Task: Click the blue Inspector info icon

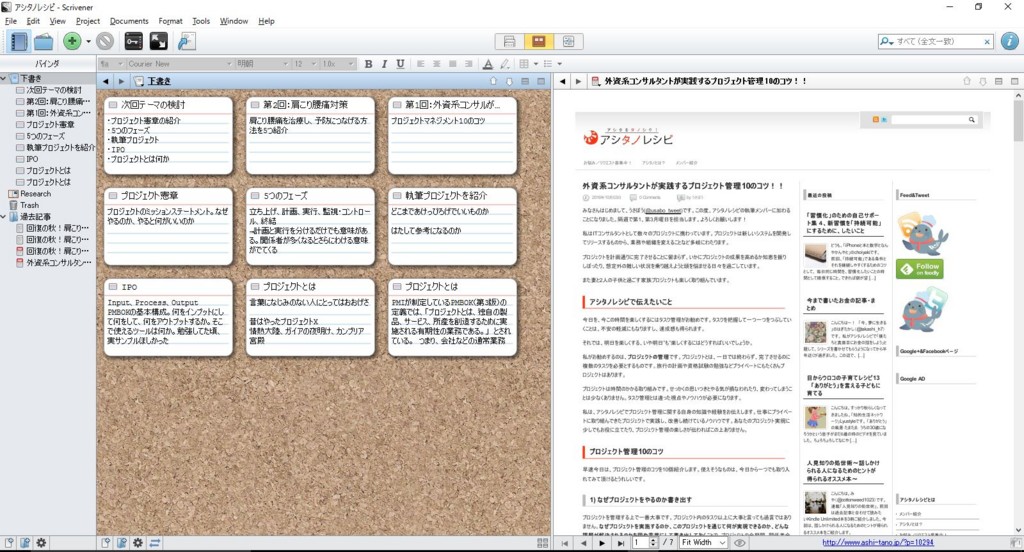Action: [1009, 41]
